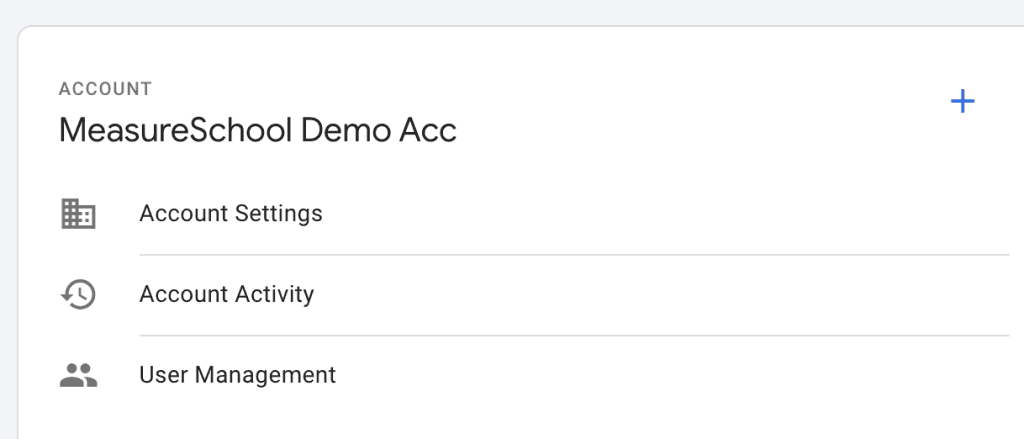
Task: Click the divider line below Account Activity
Action: [574, 335]
